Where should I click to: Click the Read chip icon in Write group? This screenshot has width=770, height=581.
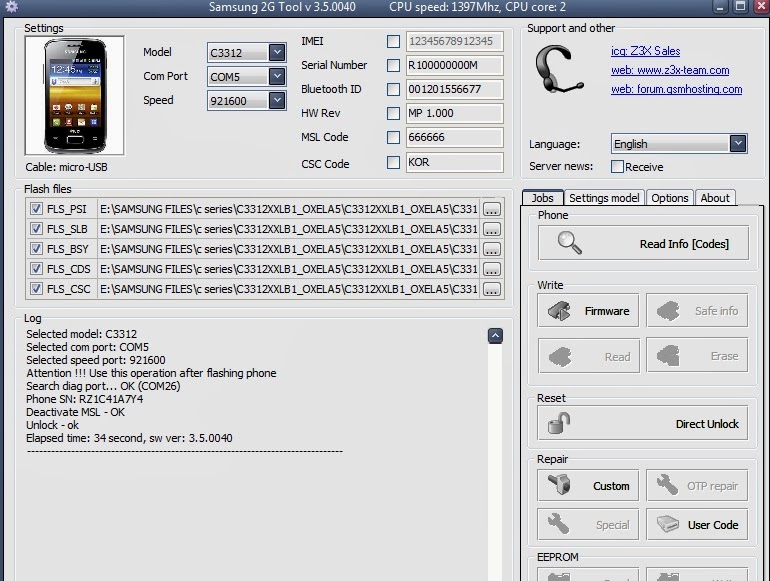coord(560,357)
